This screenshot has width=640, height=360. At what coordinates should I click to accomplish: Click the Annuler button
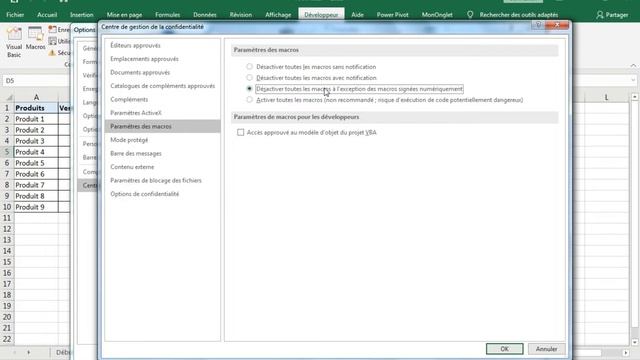(546, 349)
